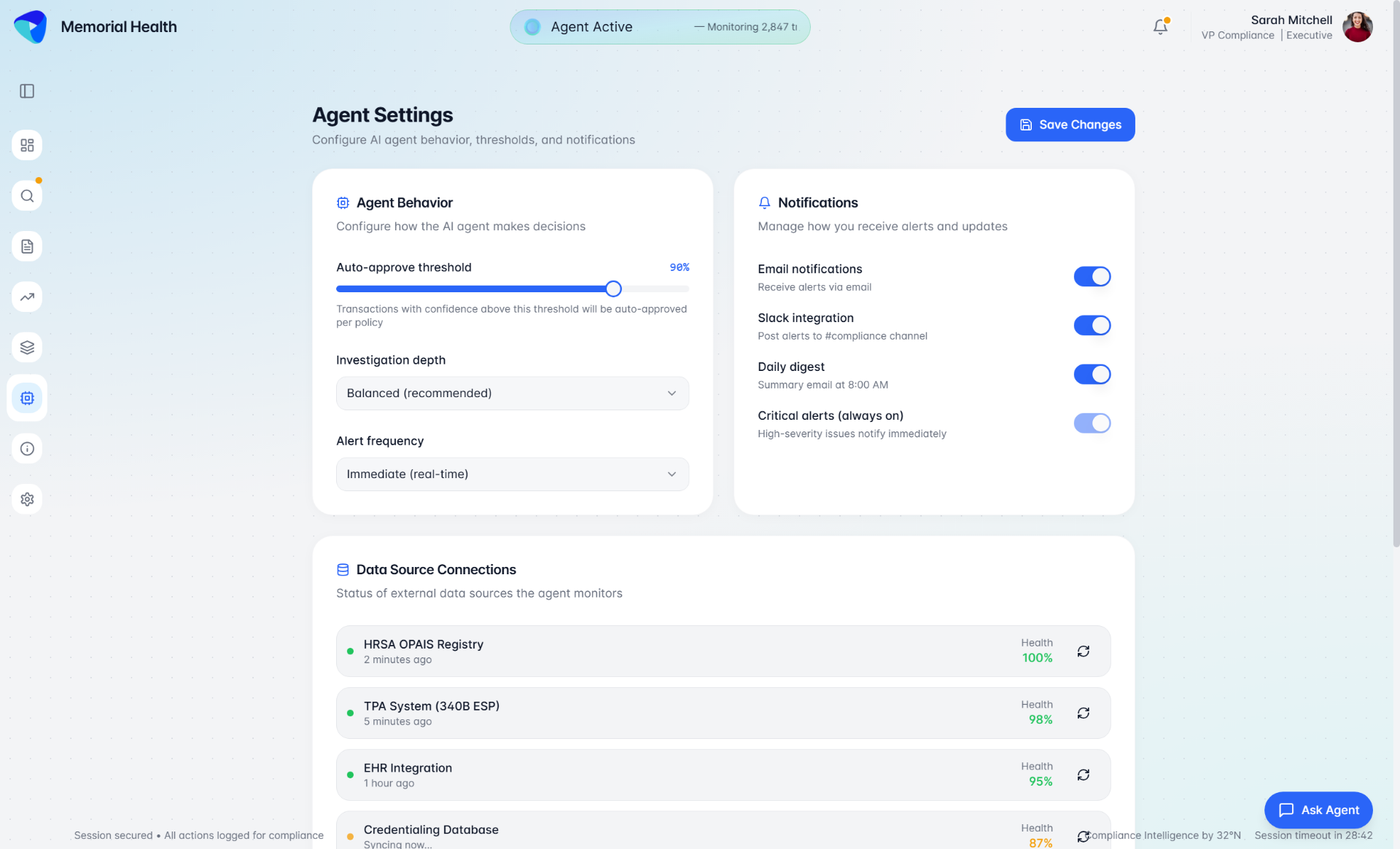Viewport: 1400px width, 849px height.
Task: Open notifications bell in top bar
Action: (x=1160, y=27)
